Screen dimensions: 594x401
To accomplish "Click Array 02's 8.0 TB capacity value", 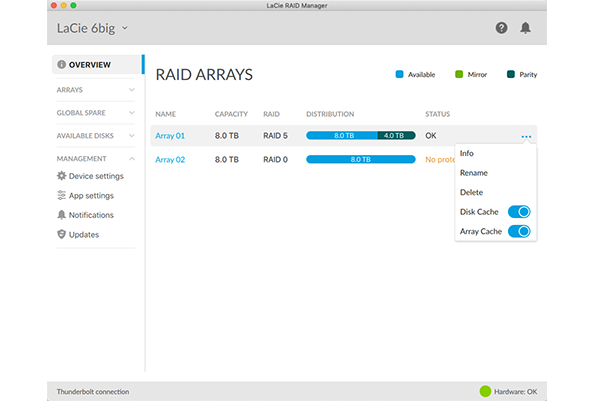I will (x=227, y=159).
